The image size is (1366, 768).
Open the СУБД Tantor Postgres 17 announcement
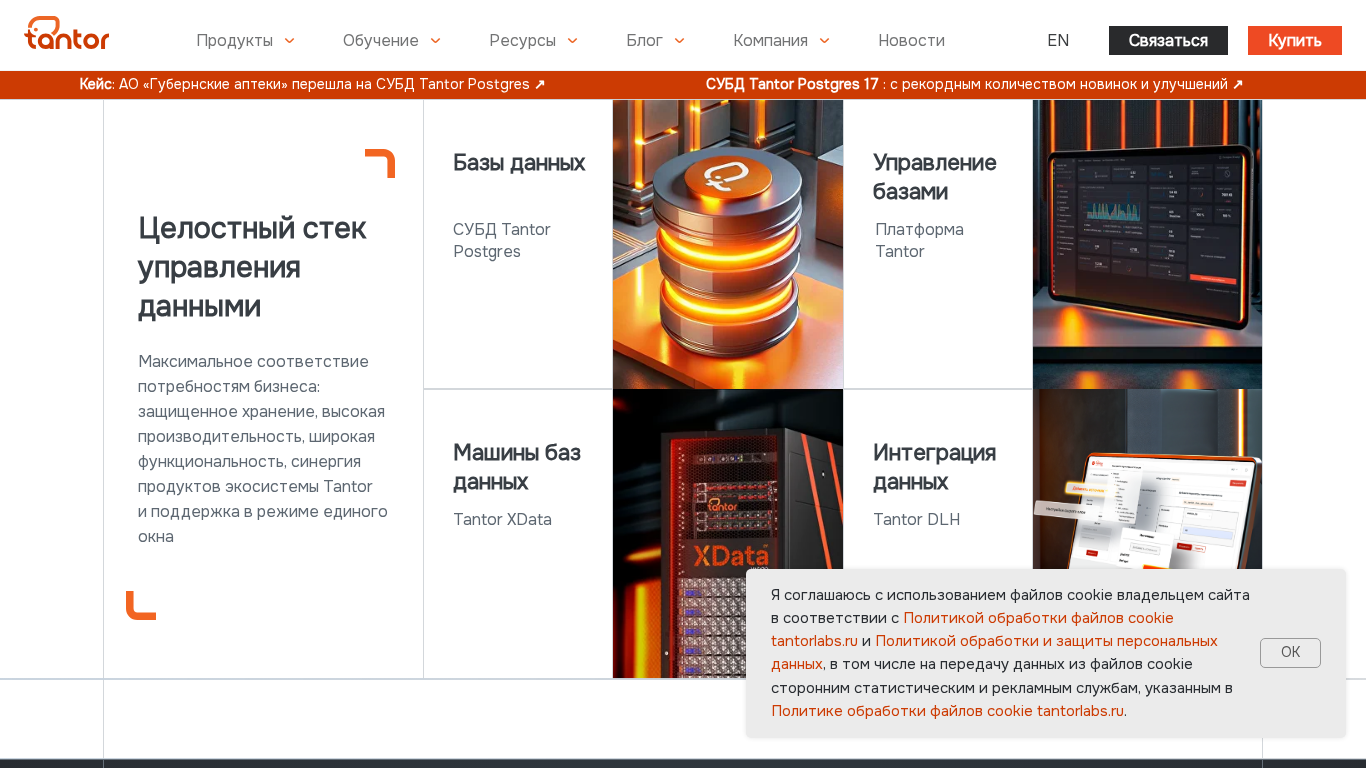(x=974, y=84)
